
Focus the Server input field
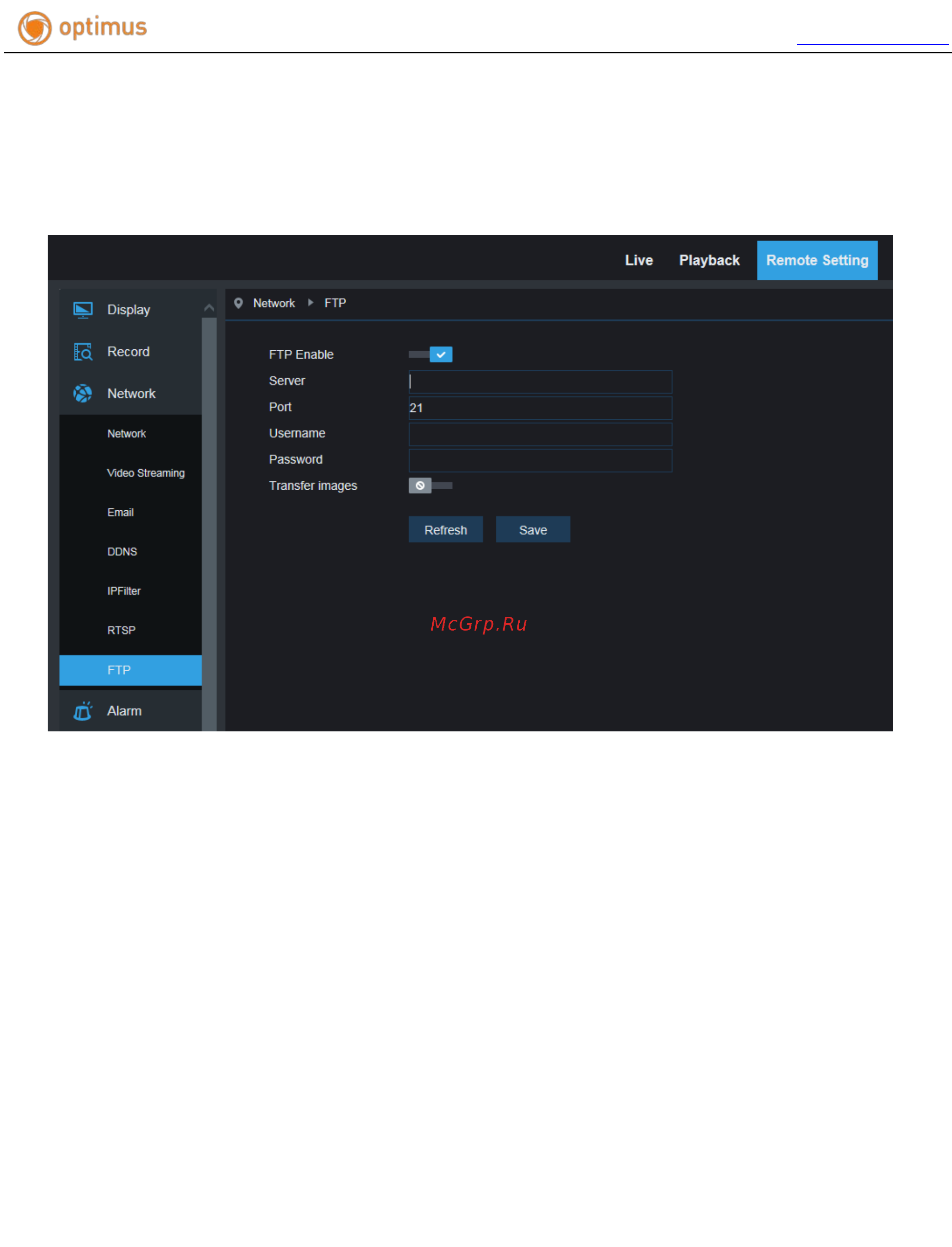540,382
